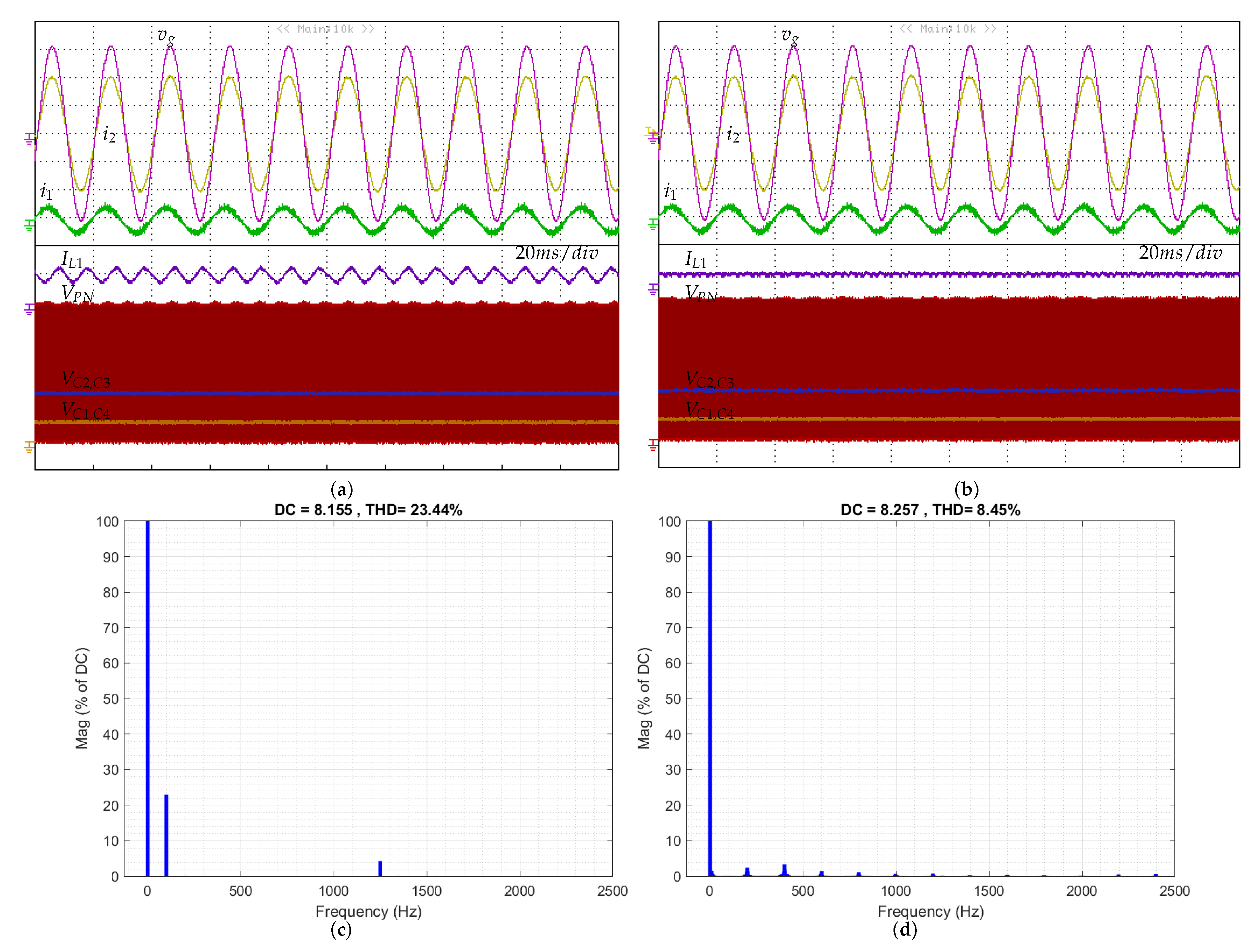Click the 'THD= 23.44%' title above plot (c)

pos(414,510)
